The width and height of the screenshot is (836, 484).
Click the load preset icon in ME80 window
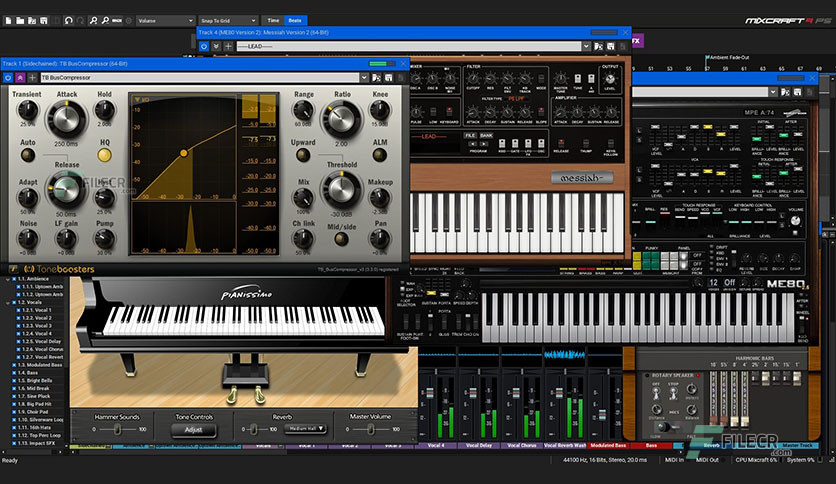tap(785, 92)
